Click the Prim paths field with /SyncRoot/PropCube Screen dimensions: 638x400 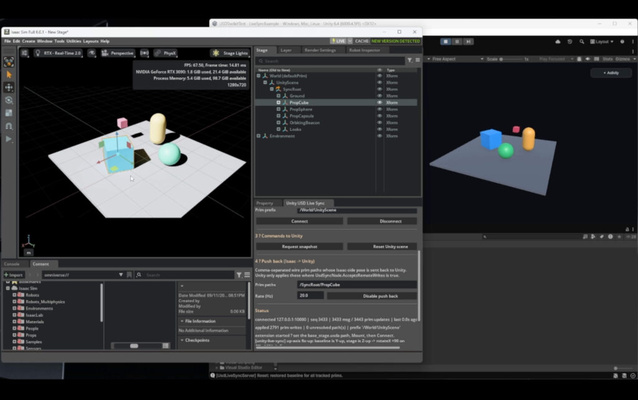(x=357, y=284)
